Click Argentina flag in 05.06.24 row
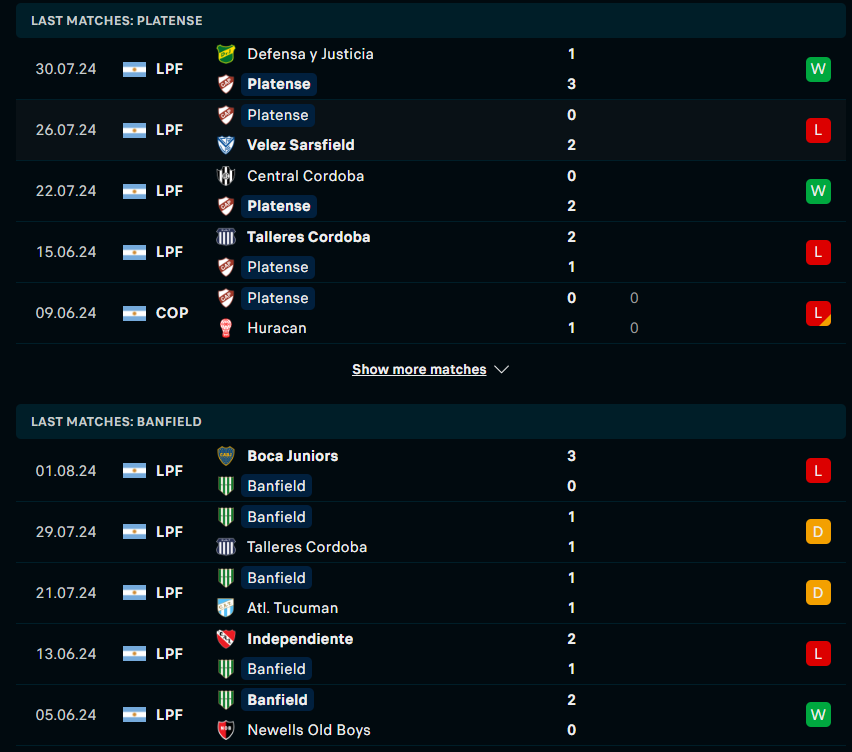 click(x=134, y=715)
